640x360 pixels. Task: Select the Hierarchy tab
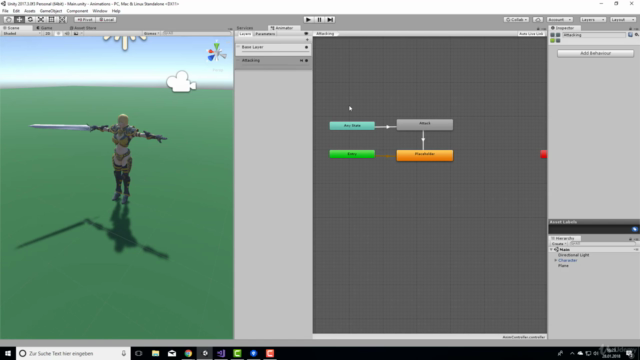point(565,238)
